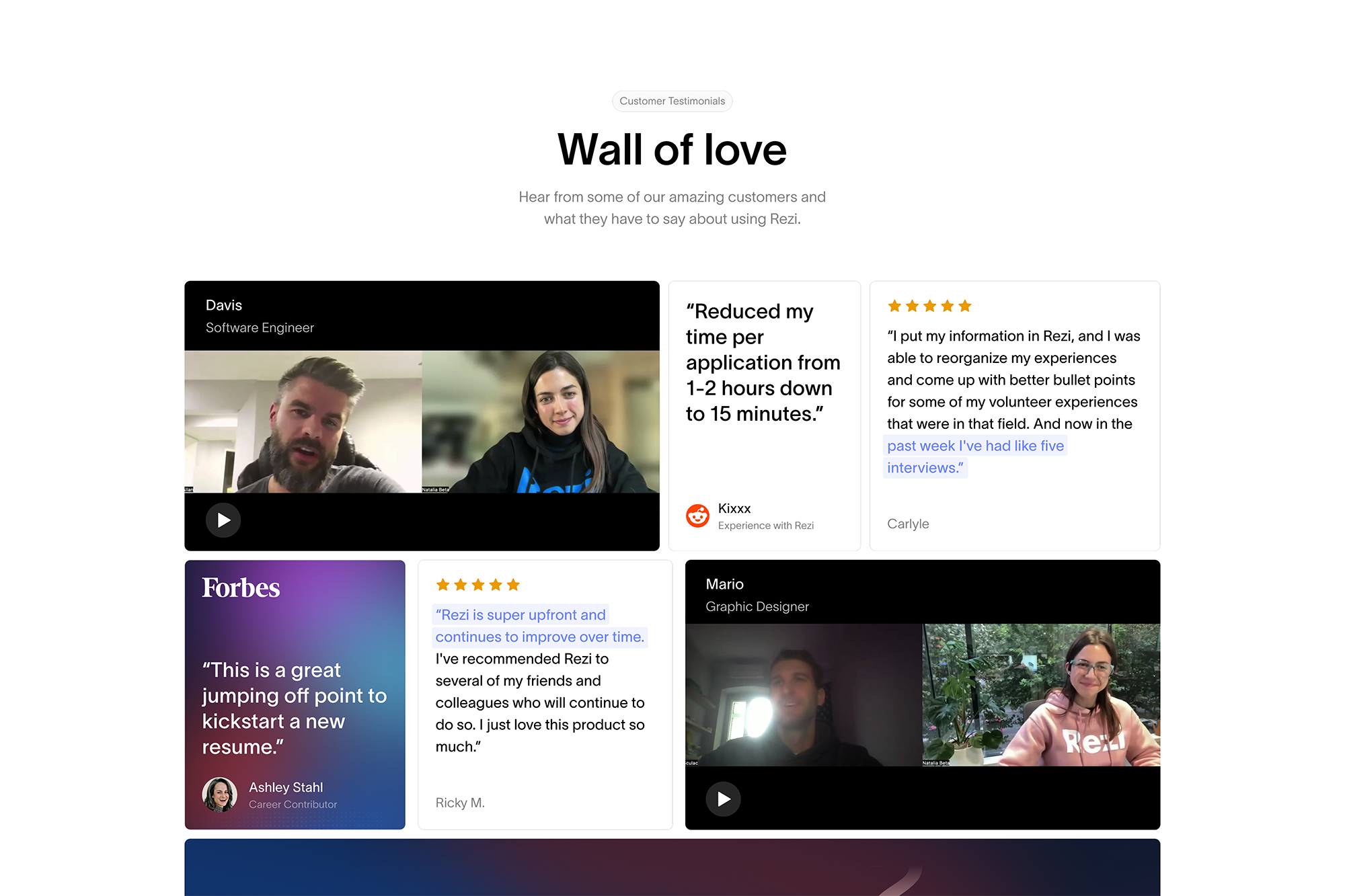Click the Ashley Stahl name
Viewport: 1345px width, 896px height.
click(286, 787)
